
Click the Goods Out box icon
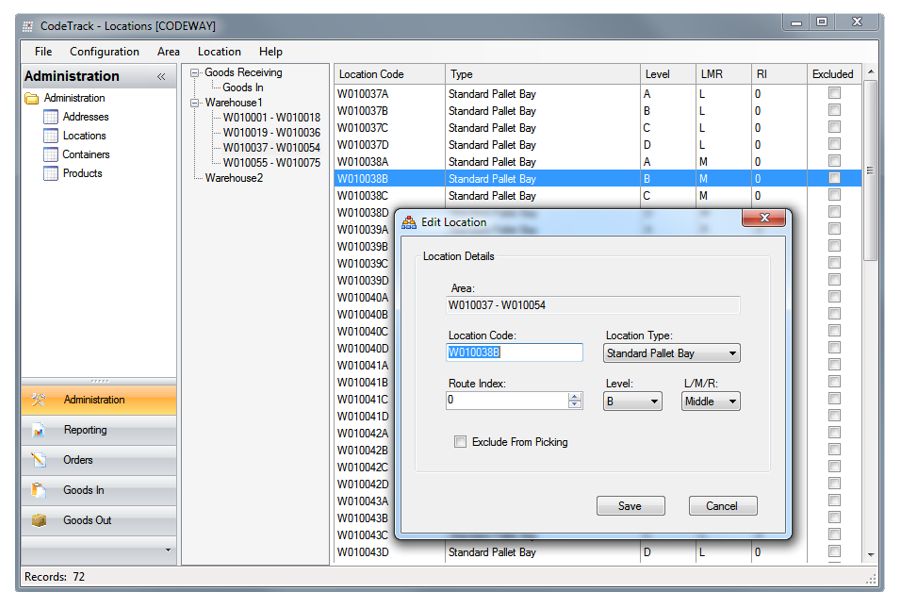(39, 520)
